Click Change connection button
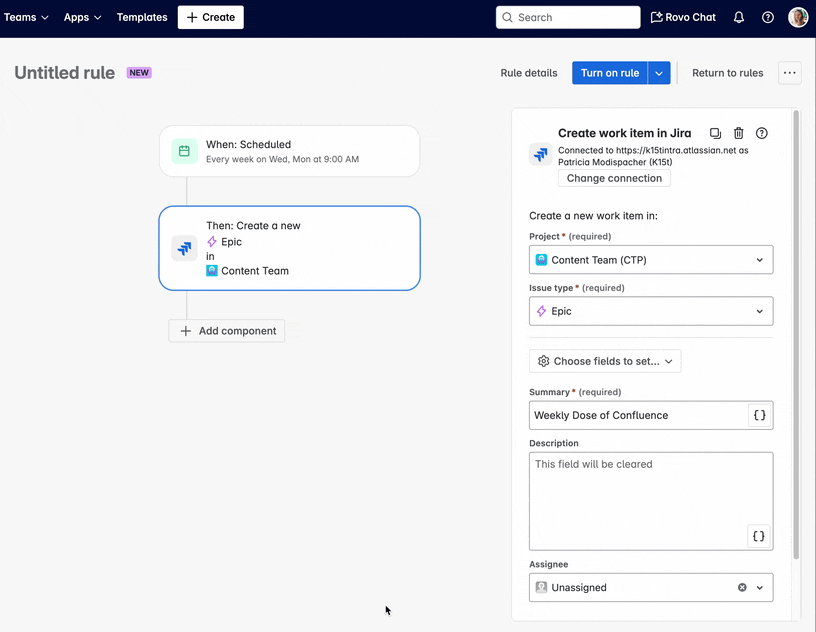The width and height of the screenshot is (816, 632). [614, 178]
